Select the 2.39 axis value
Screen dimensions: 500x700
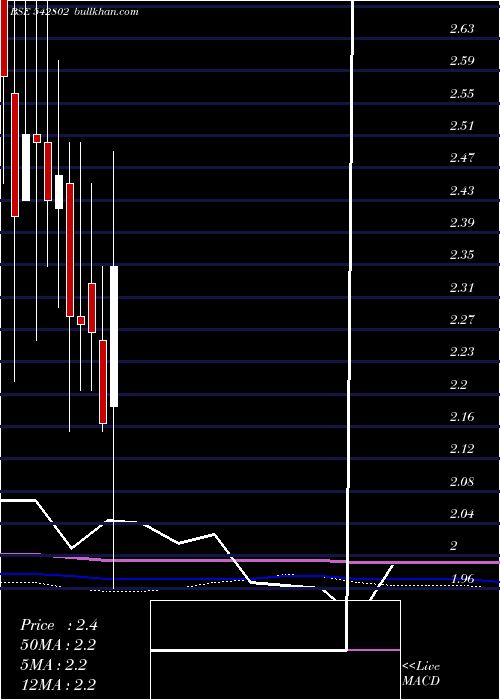tap(462, 223)
